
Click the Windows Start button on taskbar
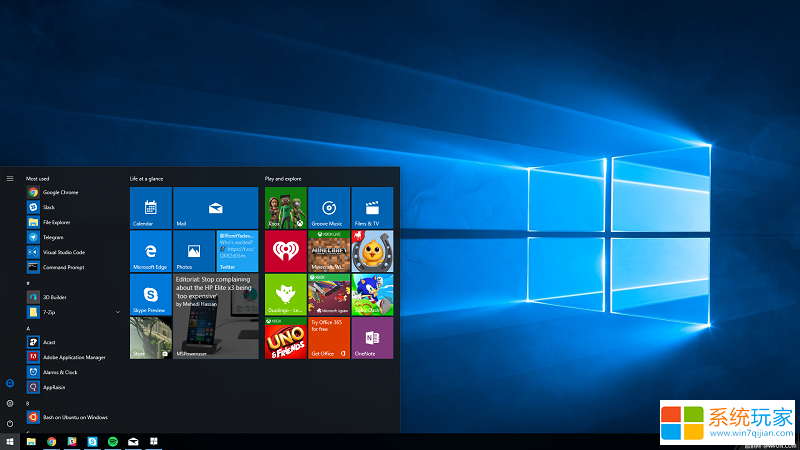pos(10,441)
